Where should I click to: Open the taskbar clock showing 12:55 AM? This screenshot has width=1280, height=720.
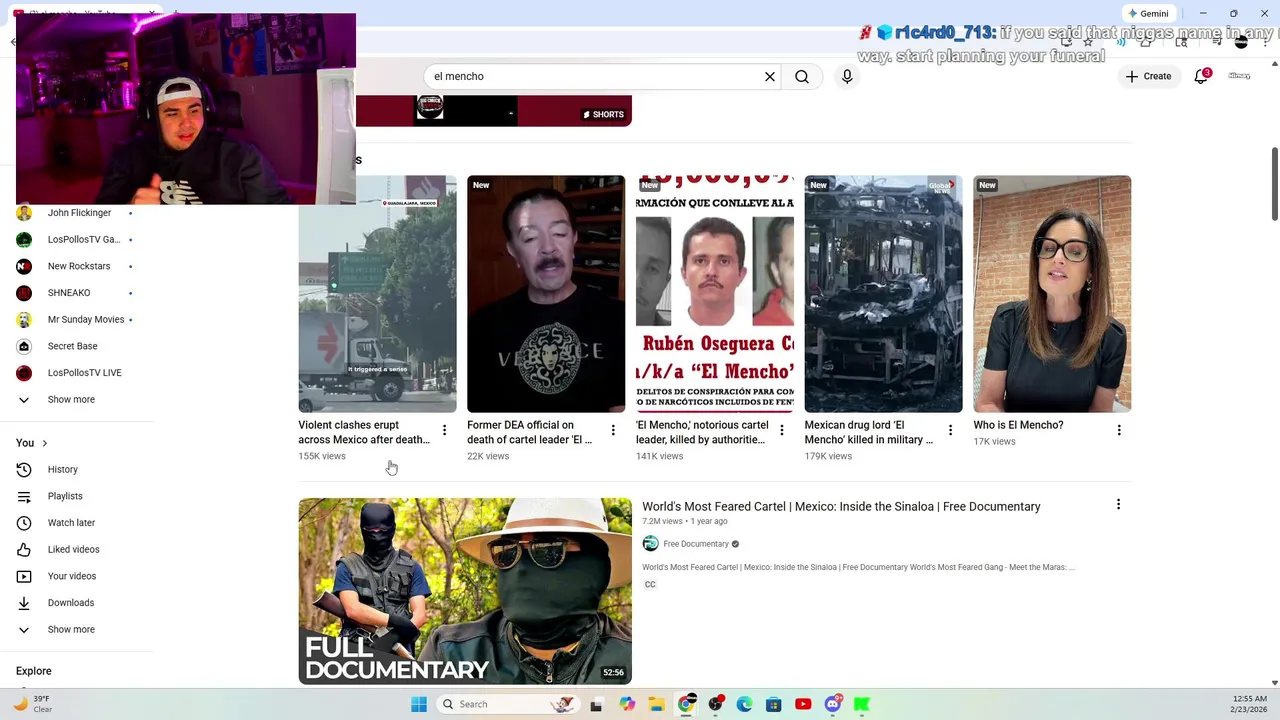click(1249, 704)
